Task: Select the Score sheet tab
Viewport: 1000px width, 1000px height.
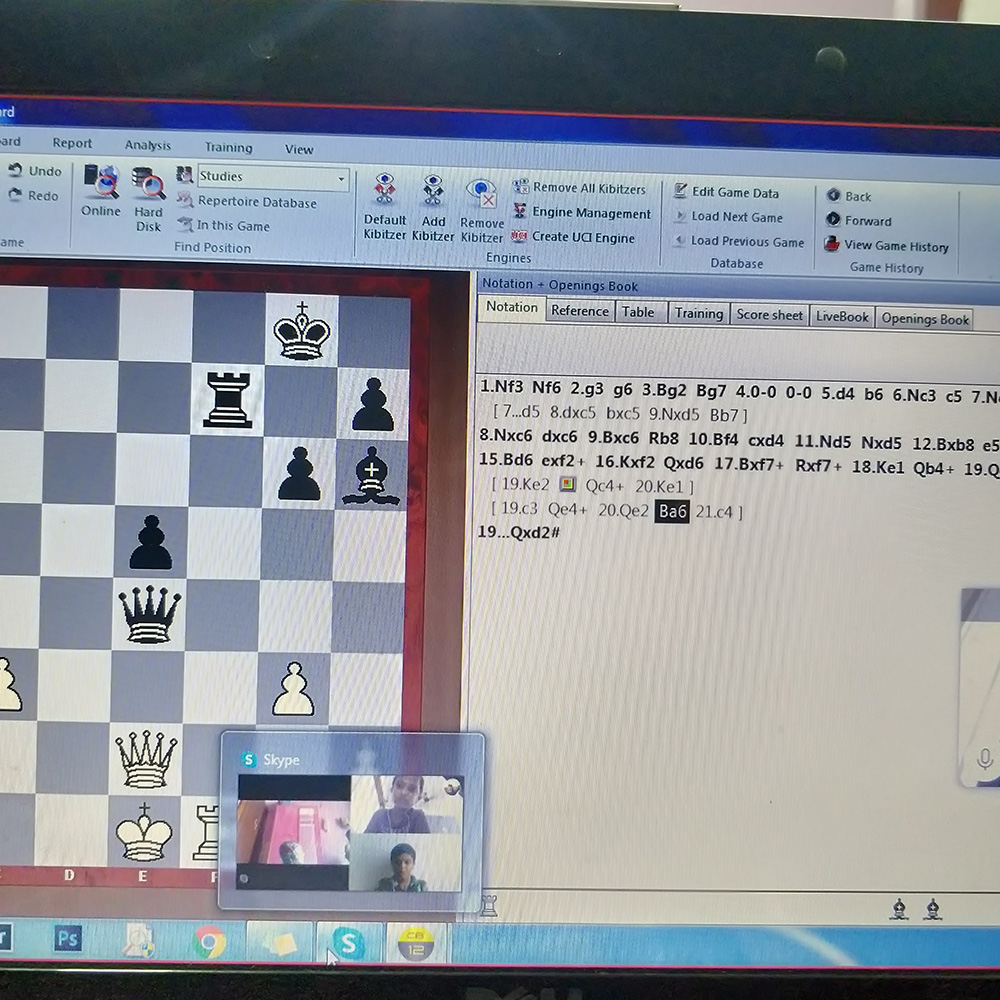Action: (x=768, y=314)
